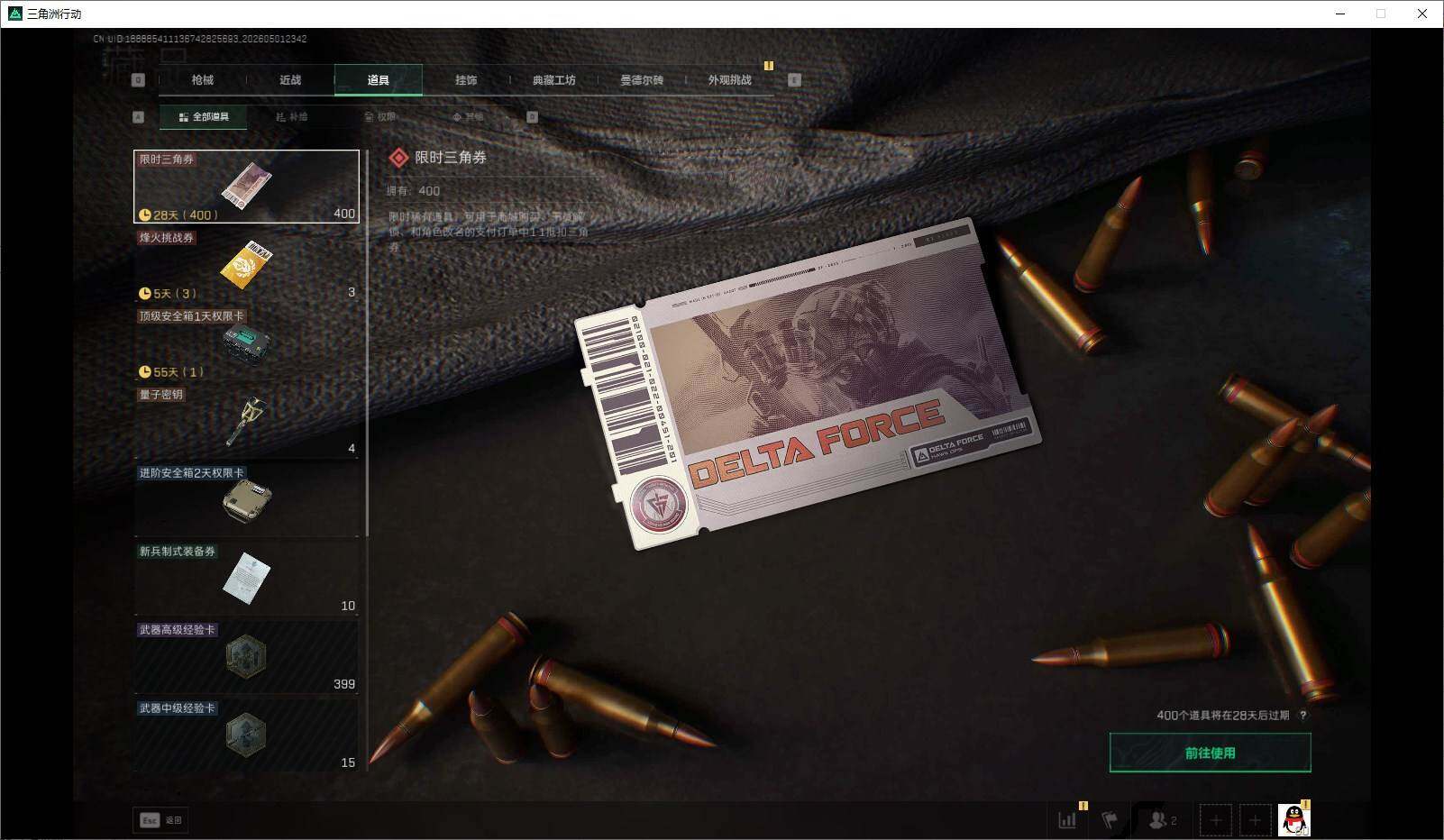
Task: Click the A key sub-tab icon
Action: pyautogui.click(x=138, y=117)
